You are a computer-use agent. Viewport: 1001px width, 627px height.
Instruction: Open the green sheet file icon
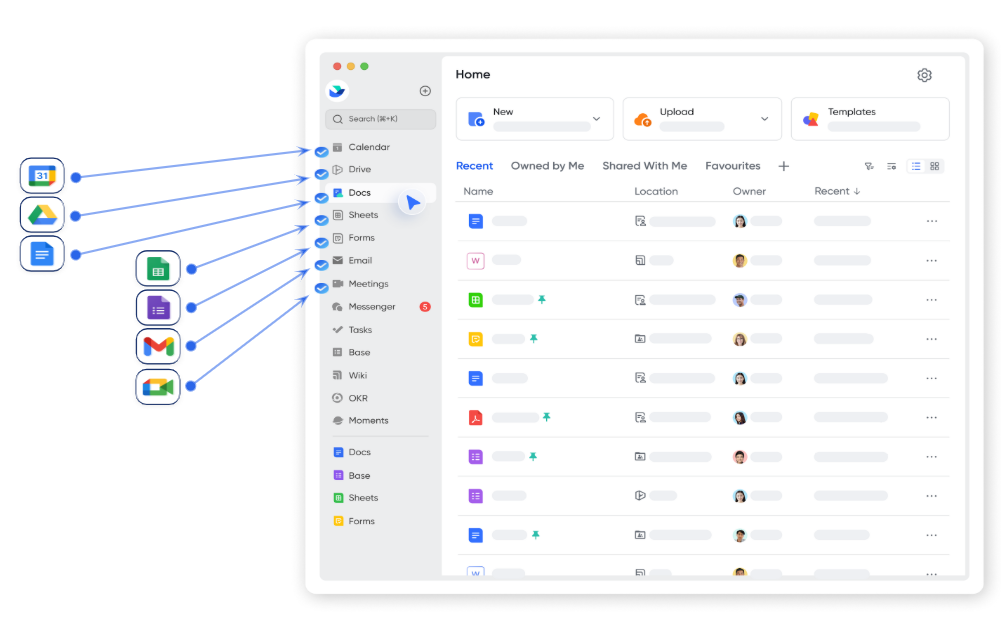(x=476, y=300)
